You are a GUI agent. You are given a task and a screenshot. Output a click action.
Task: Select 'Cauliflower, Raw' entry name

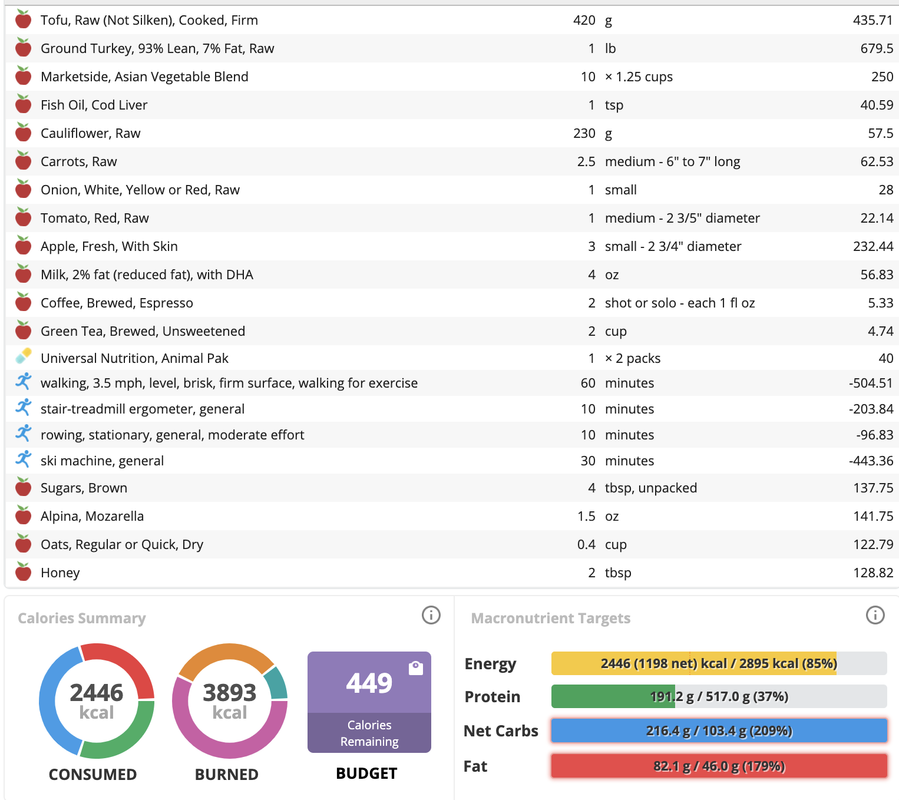91,133
